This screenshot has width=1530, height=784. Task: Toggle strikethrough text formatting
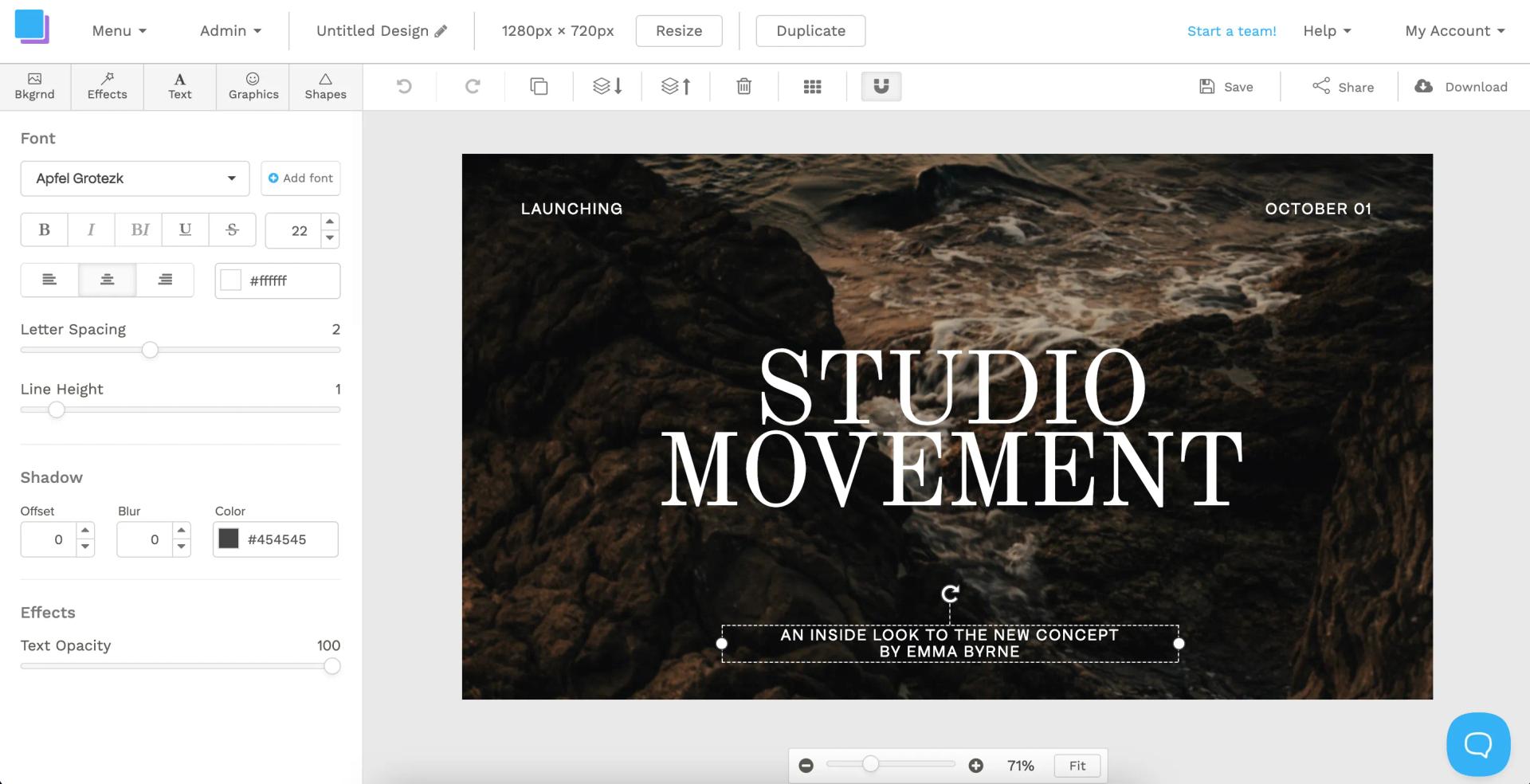[232, 229]
